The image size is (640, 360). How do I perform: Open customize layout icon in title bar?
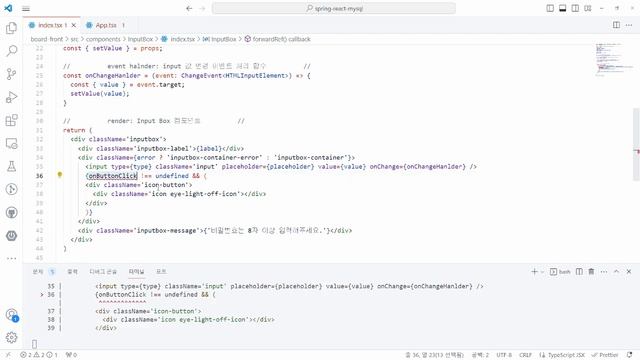click(588, 8)
